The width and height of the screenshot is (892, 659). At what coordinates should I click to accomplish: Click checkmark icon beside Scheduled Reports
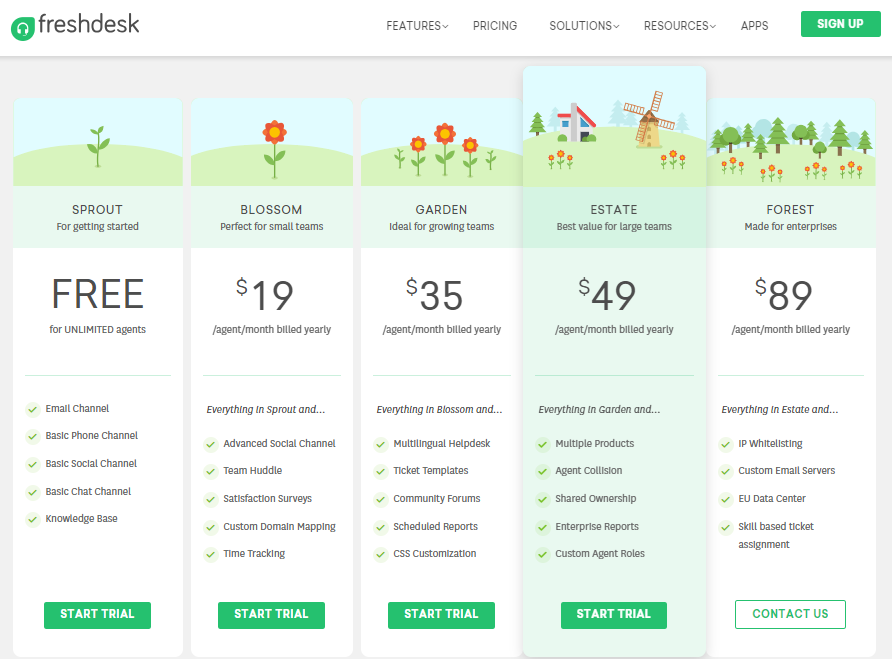tap(381, 528)
